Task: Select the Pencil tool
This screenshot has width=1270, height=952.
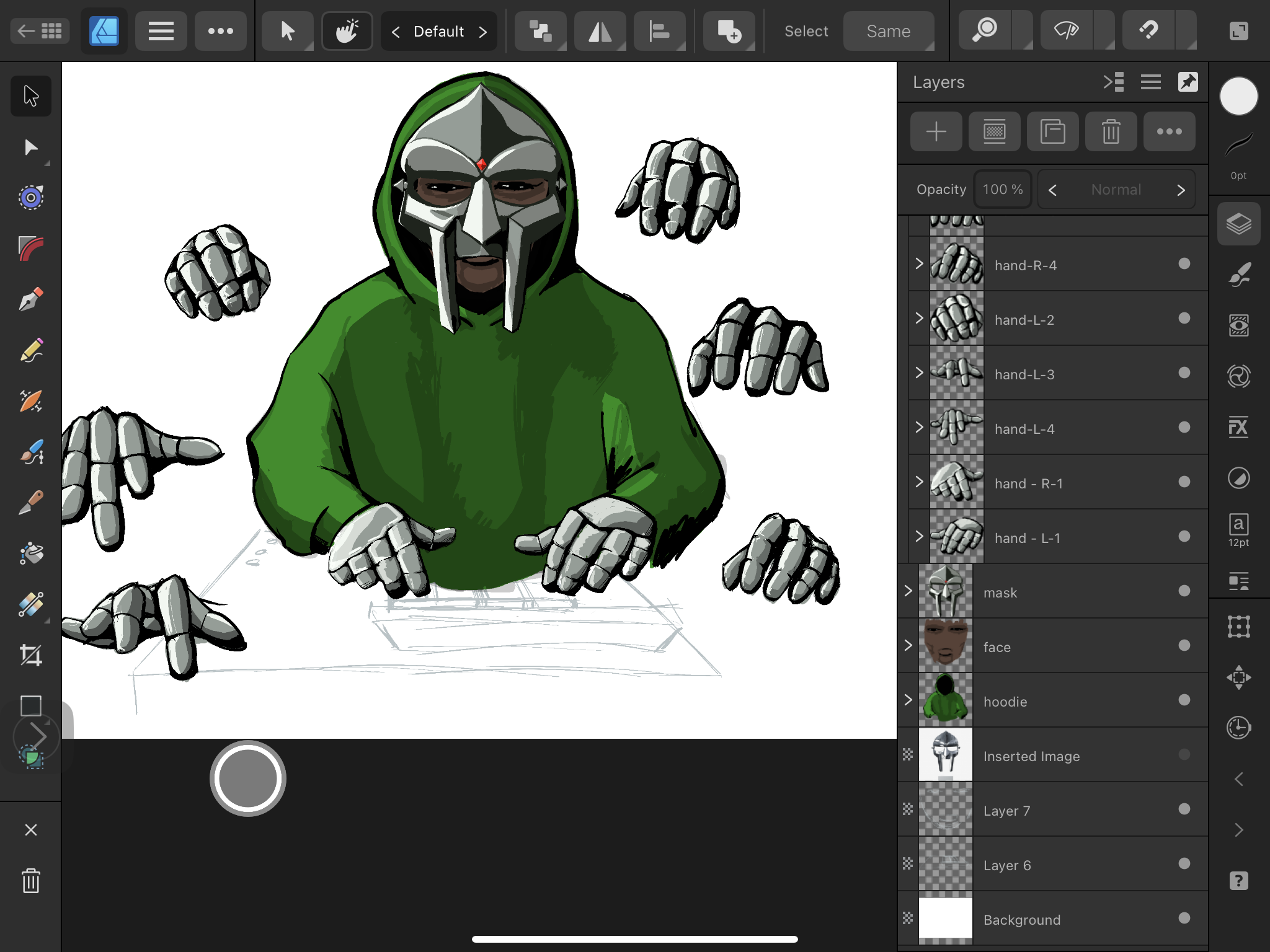Action: pos(30,350)
